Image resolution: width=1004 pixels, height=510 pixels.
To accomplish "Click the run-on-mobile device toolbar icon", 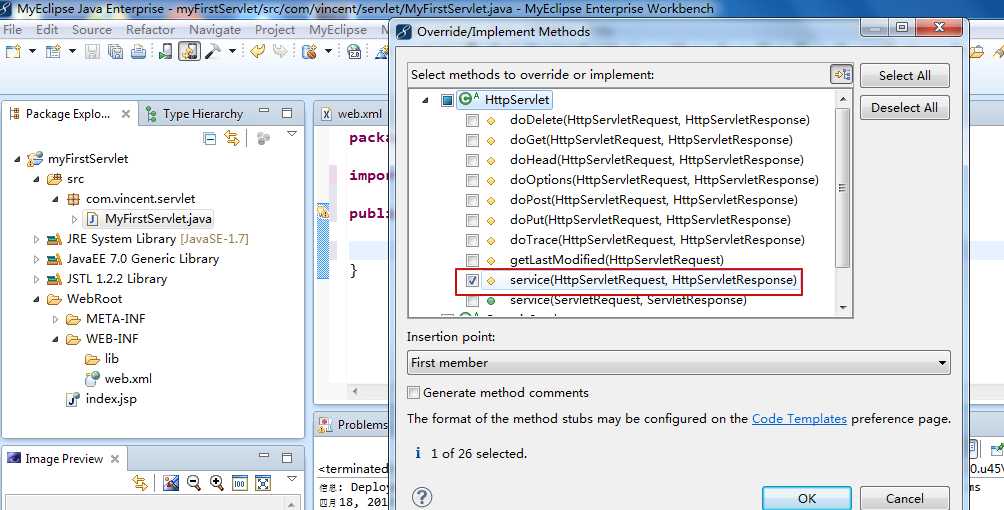I will tap(165, 51).
